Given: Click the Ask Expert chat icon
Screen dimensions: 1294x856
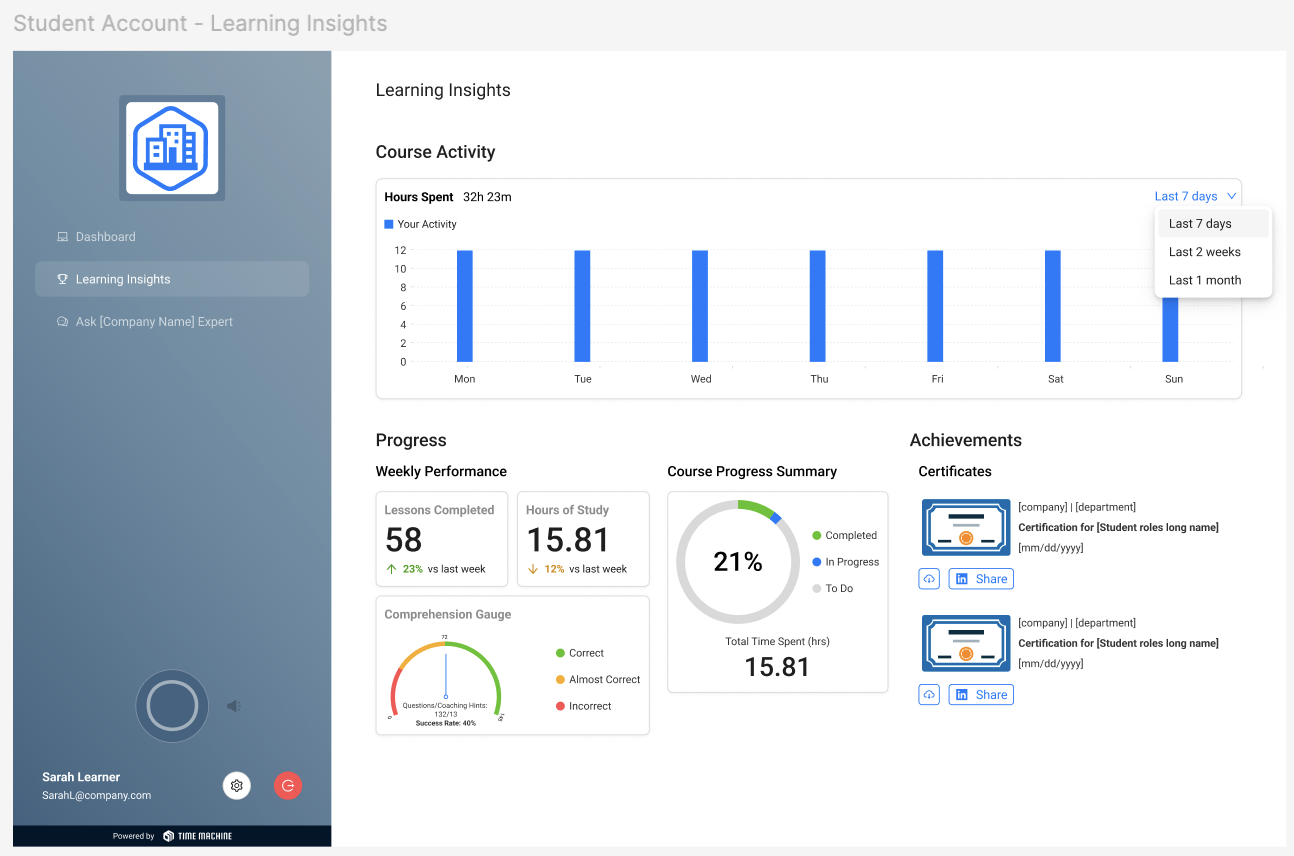Looking at the screenshot, I should tap(62, 322).
